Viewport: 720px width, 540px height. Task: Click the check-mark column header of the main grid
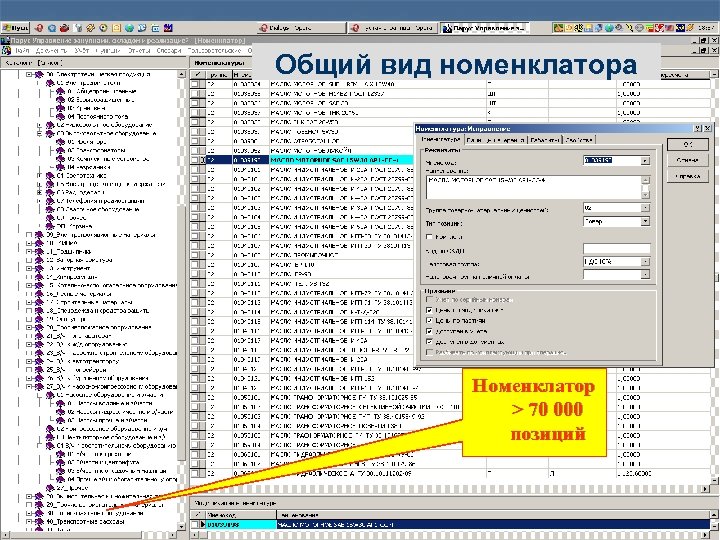tap(197, 74)
